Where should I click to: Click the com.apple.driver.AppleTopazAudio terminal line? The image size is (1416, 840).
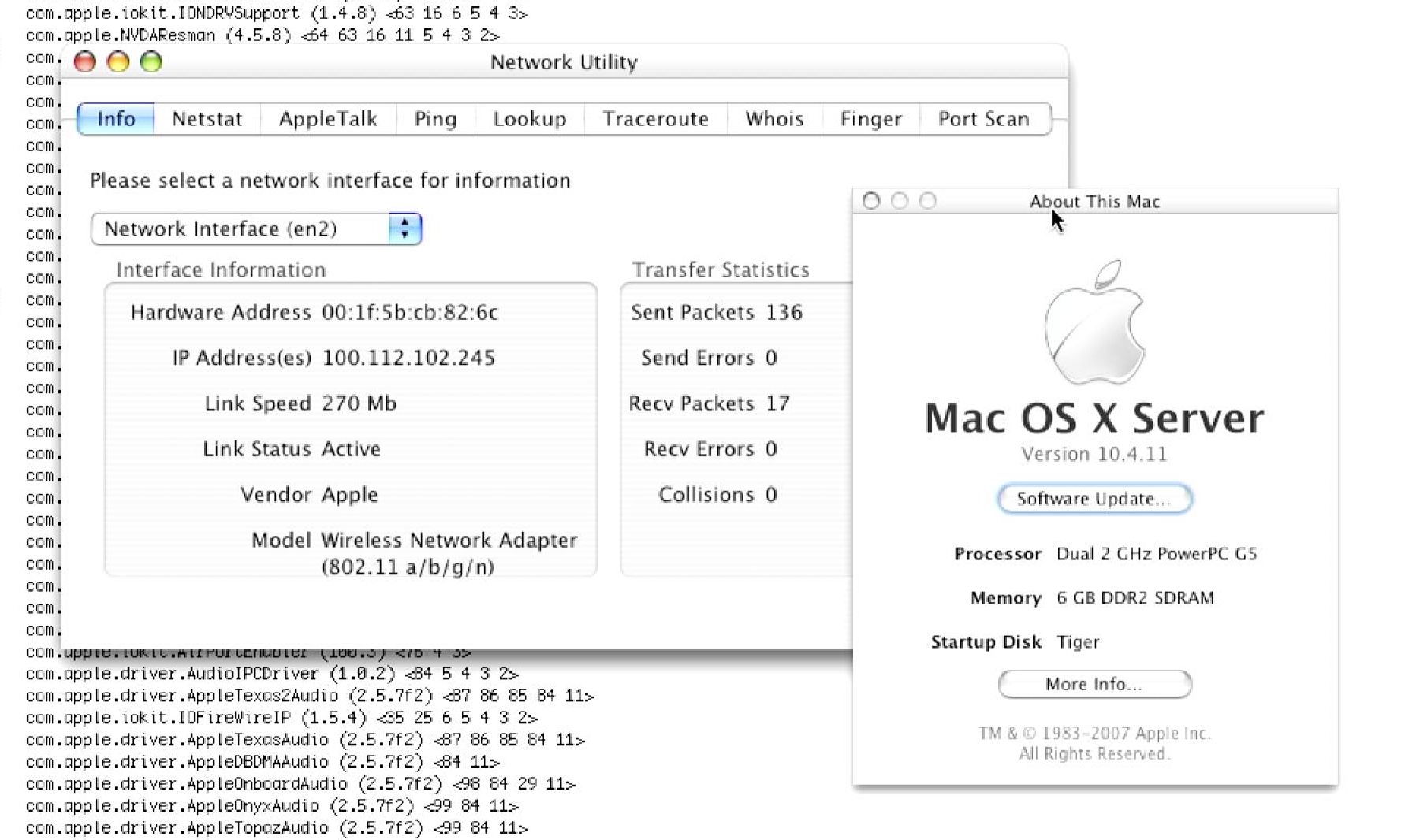[x=277, y=829]
